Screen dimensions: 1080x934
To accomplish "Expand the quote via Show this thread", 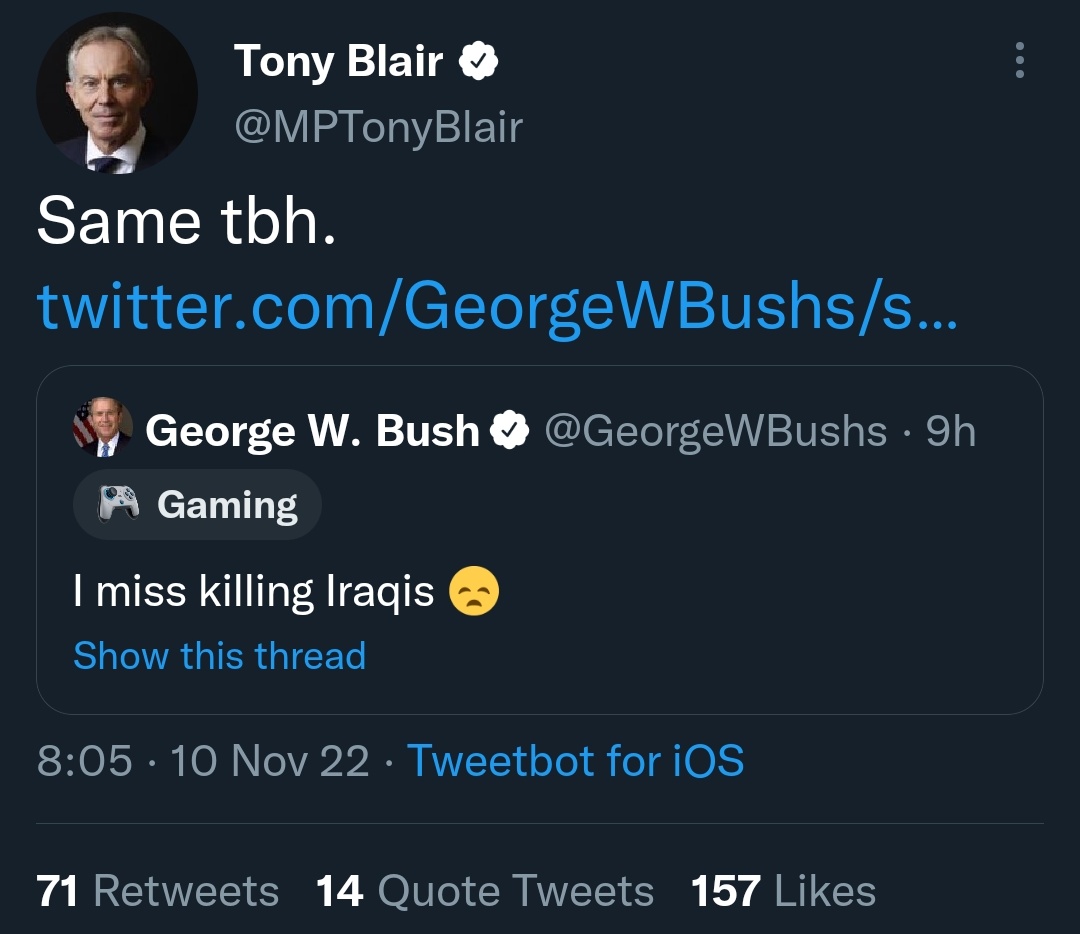I will coord(220,656).
